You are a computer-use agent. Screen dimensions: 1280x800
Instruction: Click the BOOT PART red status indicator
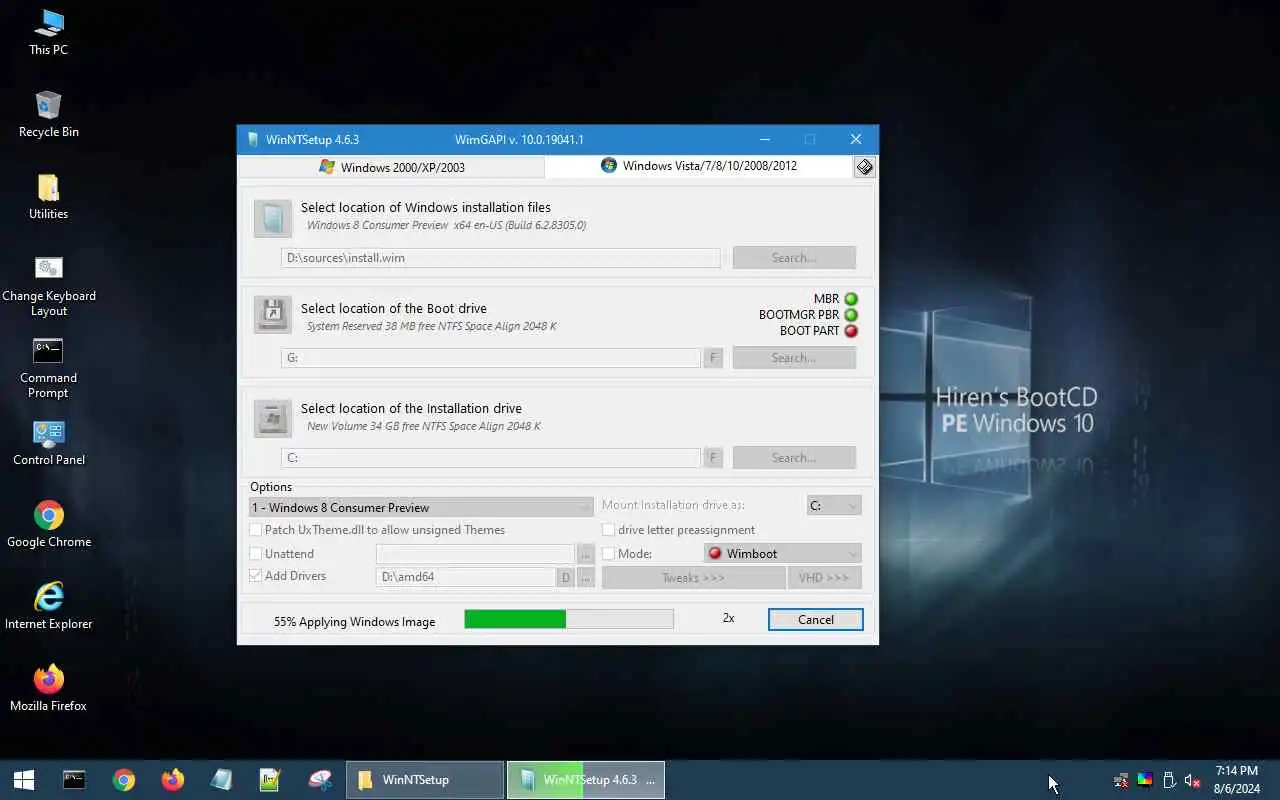851,331
